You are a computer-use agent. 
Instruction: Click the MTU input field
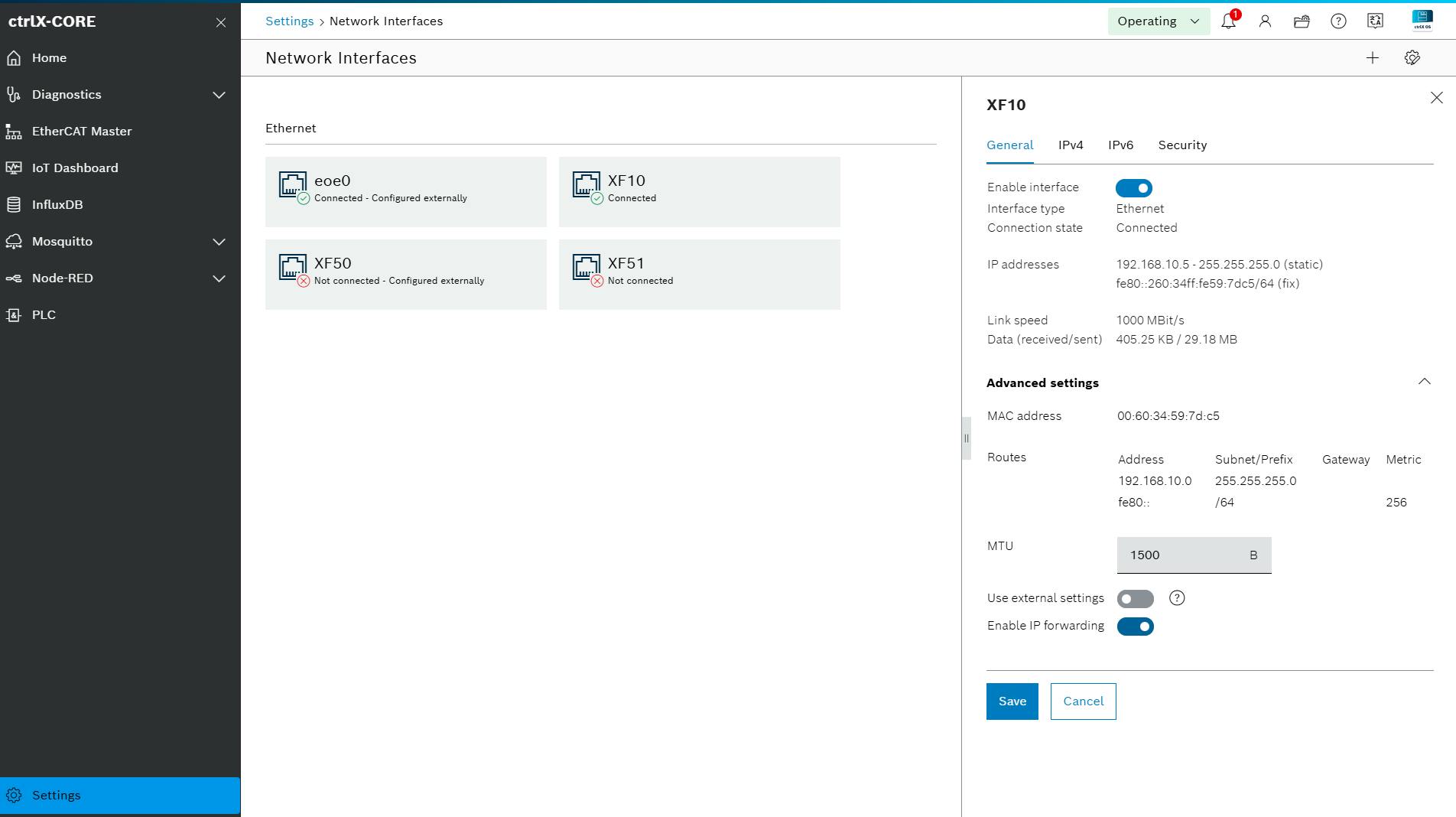[x=1194, y=555]
